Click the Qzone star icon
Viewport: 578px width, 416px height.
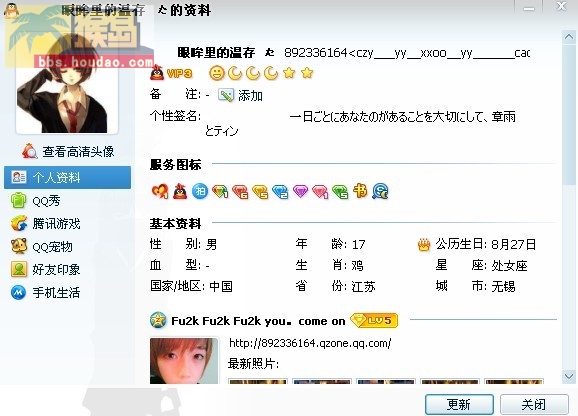(x=158, y=320)
